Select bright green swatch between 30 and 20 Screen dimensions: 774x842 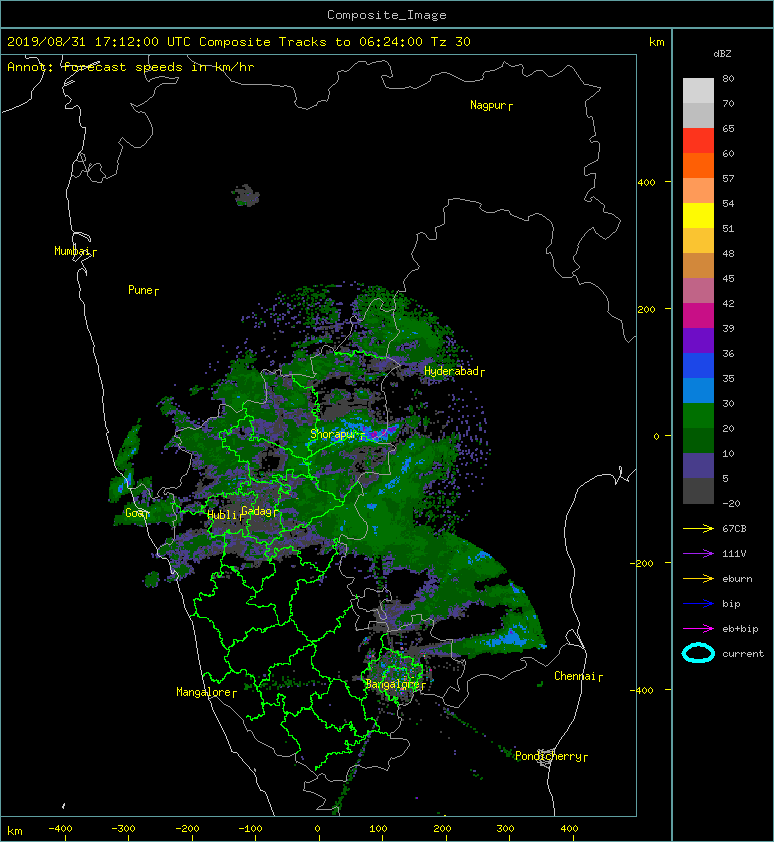pos(698,416)
